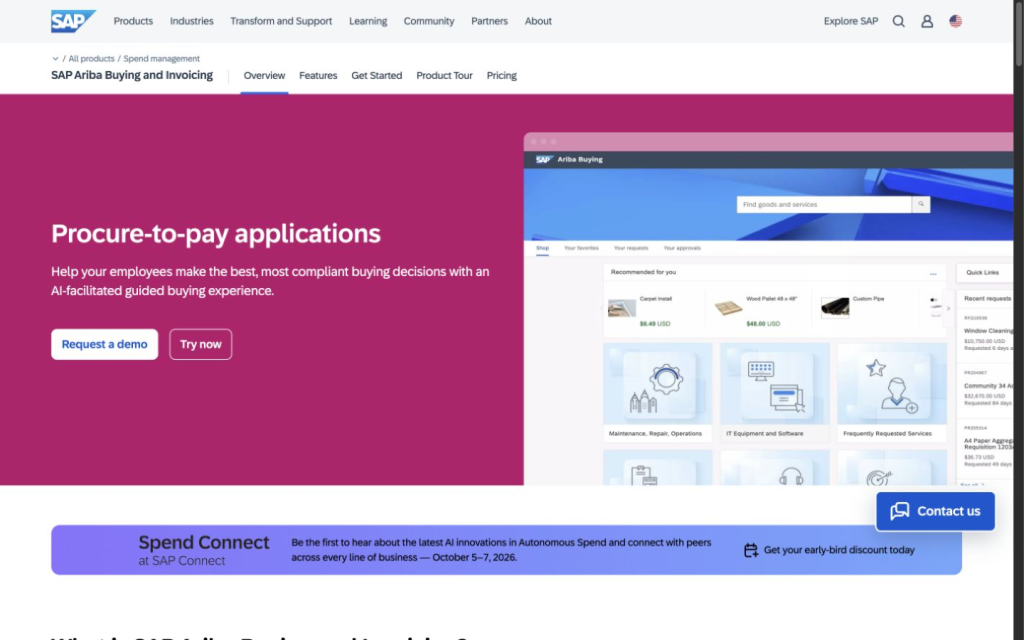
Task: Click the Maintenance, Repair, Operations tile
Action: 658,392
